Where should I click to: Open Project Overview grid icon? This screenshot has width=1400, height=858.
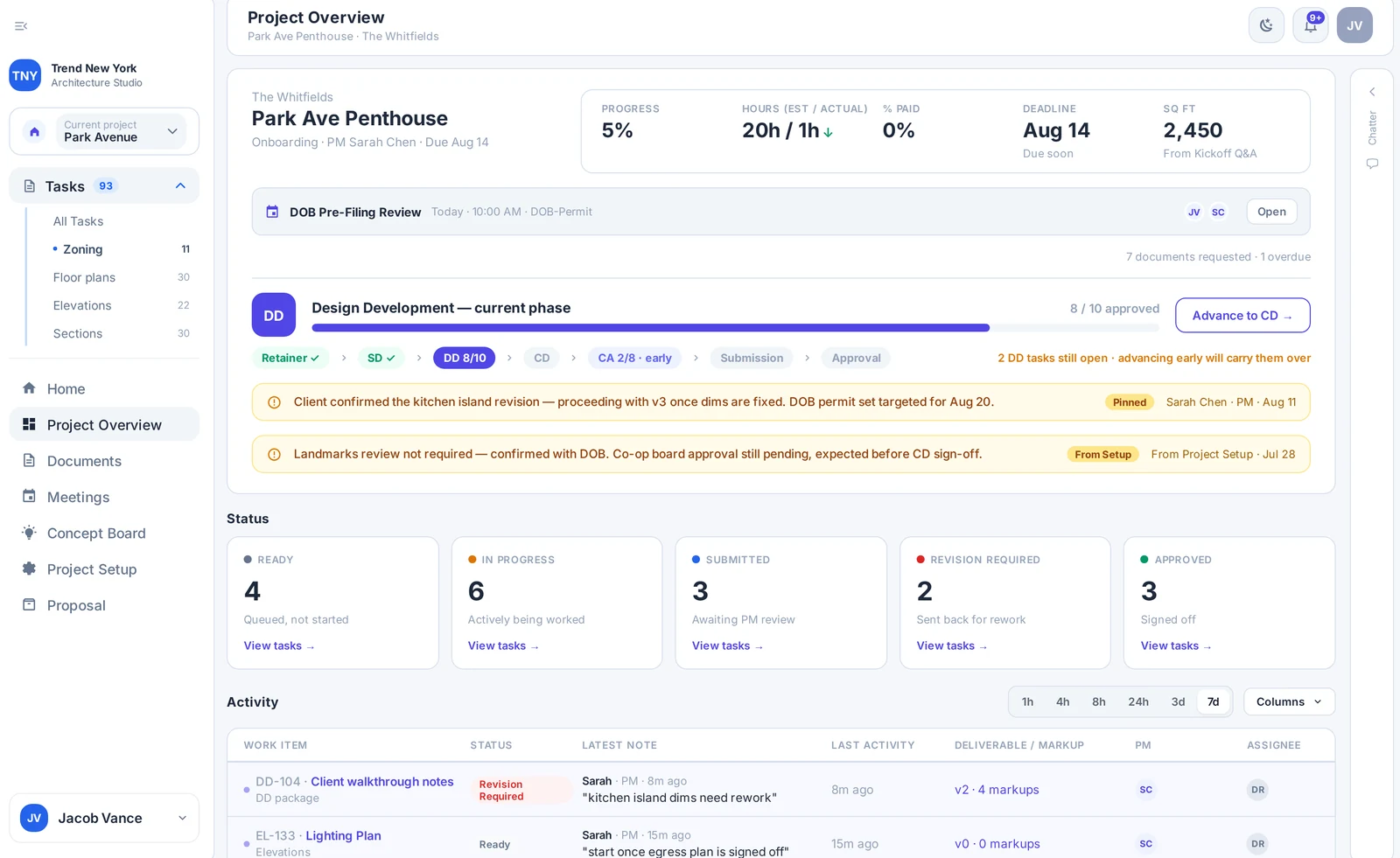[29, 424]
